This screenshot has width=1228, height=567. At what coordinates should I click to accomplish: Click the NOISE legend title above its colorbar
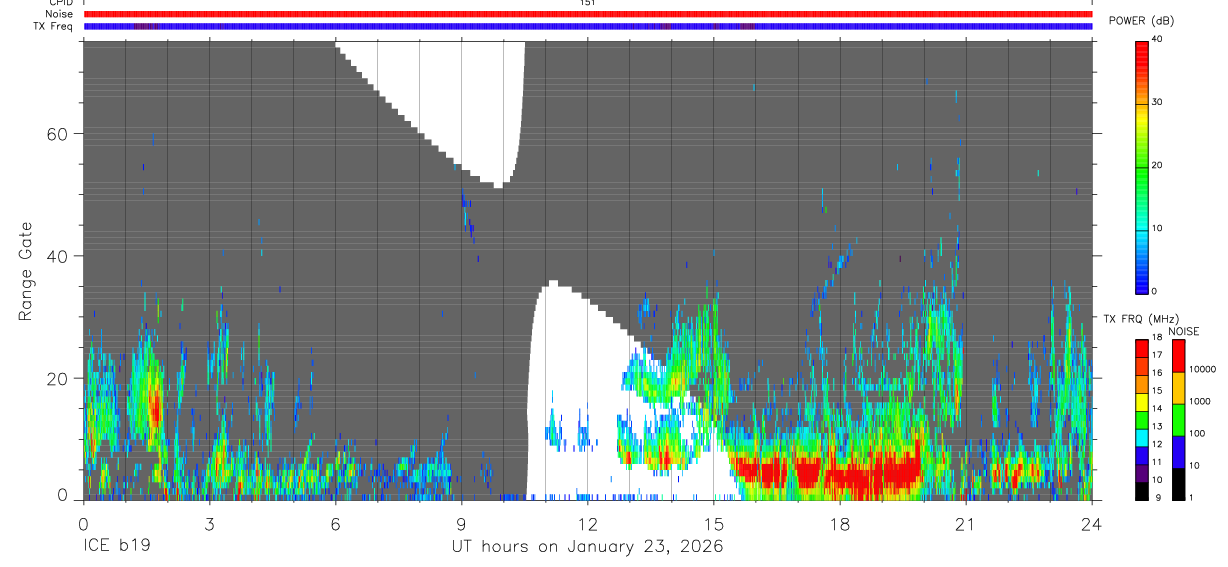(x=1184, y=331)
